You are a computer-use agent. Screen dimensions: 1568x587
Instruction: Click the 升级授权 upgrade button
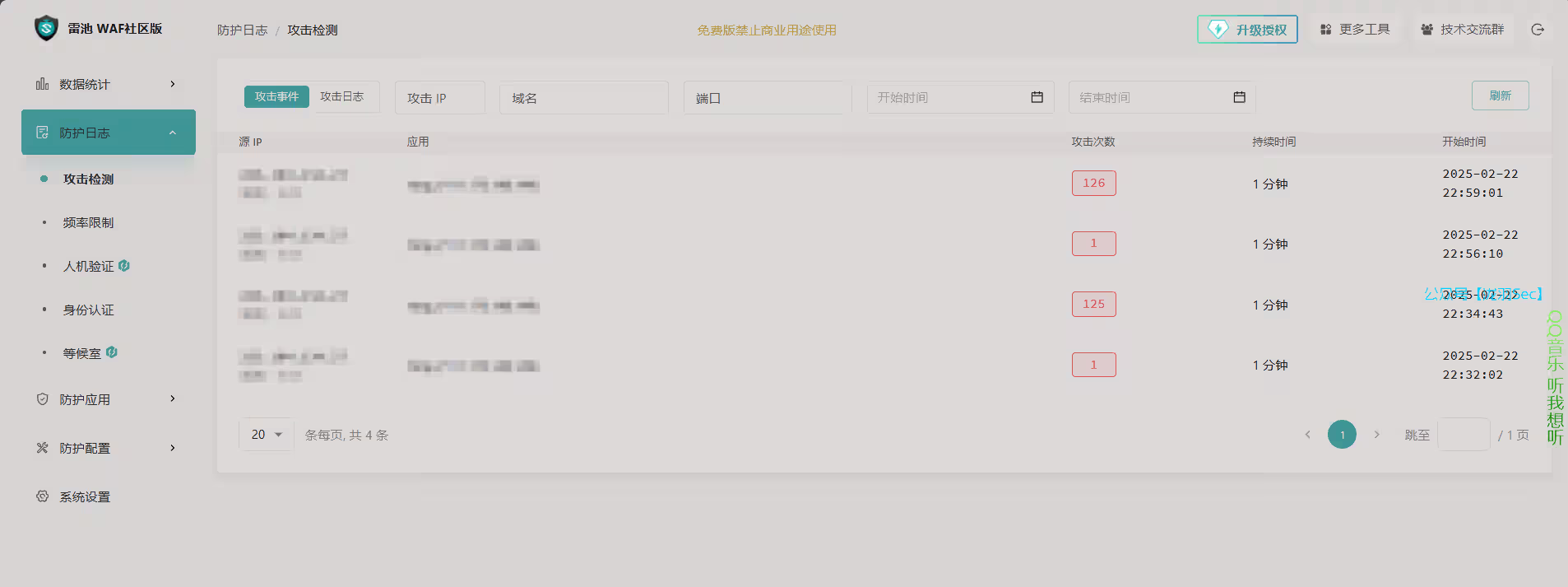pos(1247,30)
